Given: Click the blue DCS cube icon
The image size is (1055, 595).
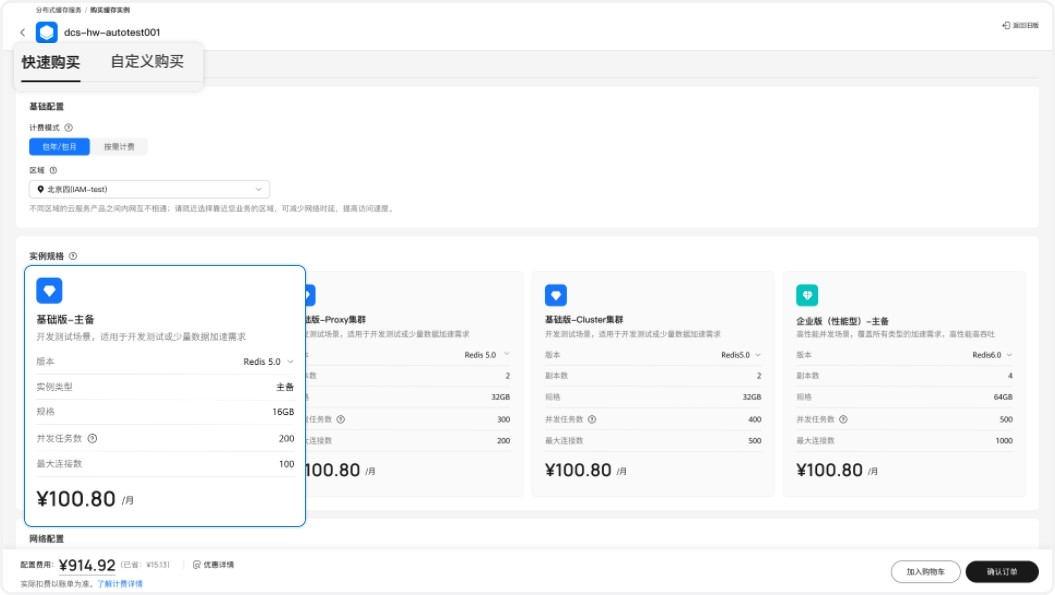Looking at the screenshot, I should (47, 33).
